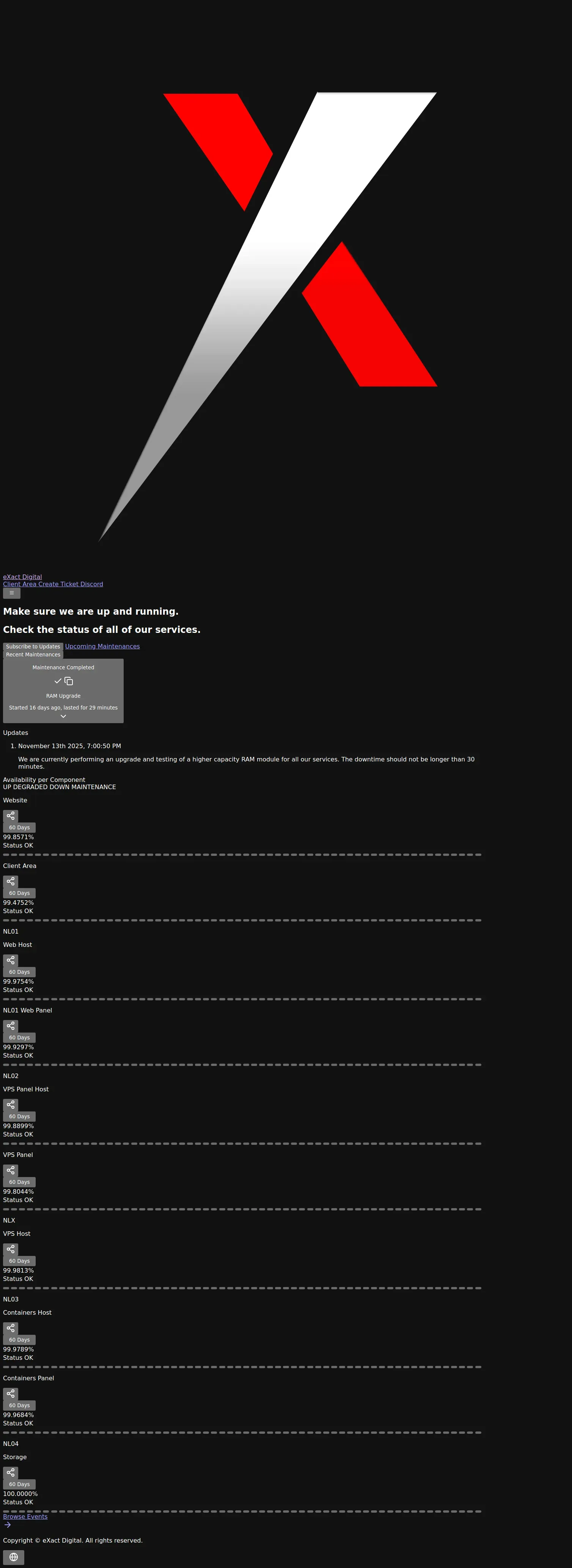Open the Web Host 60 Days dropdown
572x1568 pixels.
19,972
